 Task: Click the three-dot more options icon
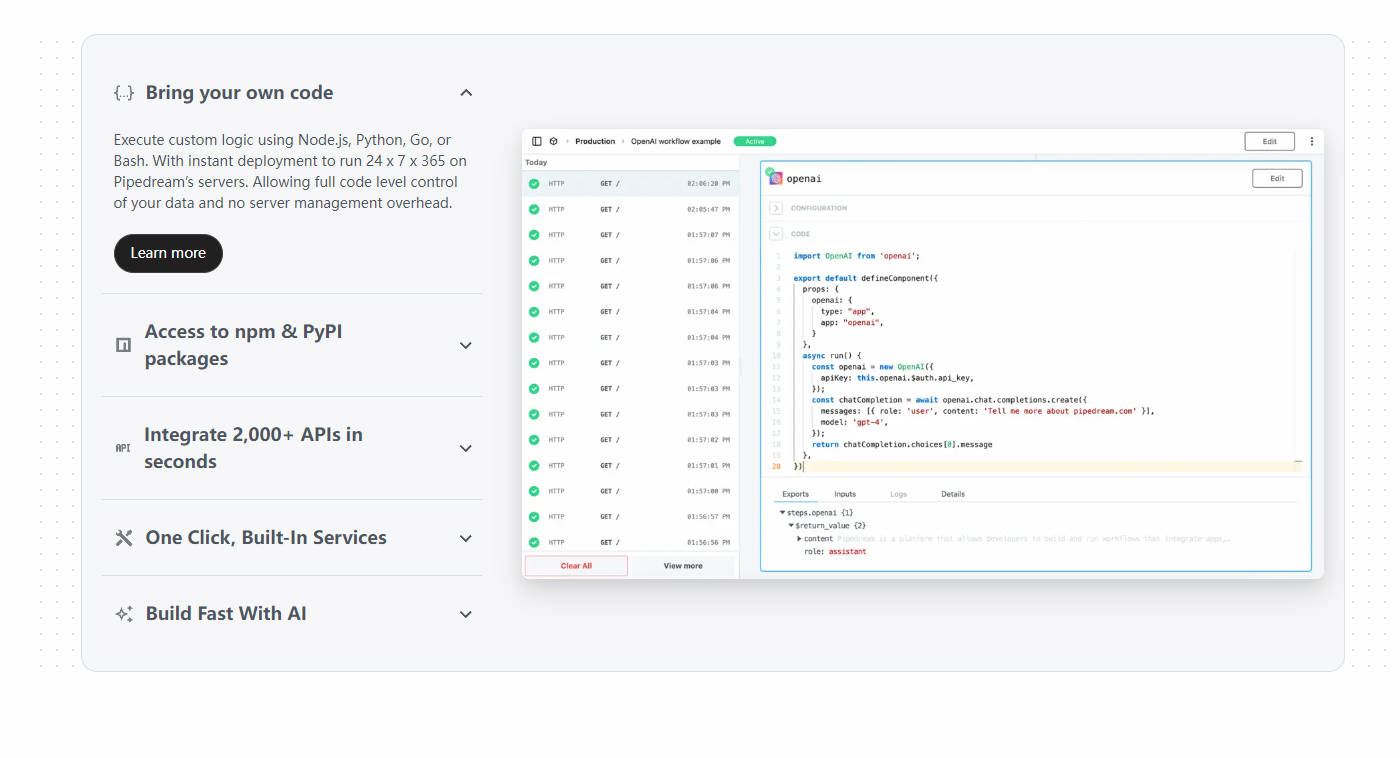(x=1311, y=142)
